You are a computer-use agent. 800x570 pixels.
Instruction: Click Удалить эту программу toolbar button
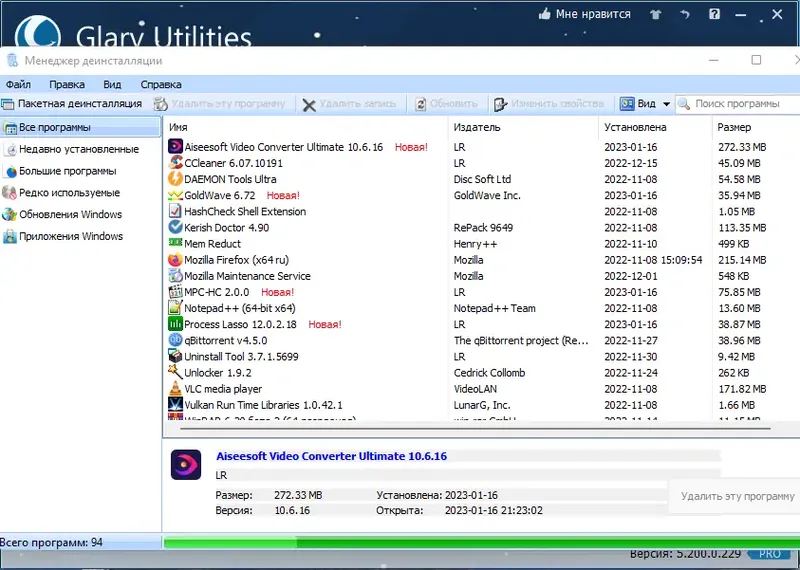[219, 104]
